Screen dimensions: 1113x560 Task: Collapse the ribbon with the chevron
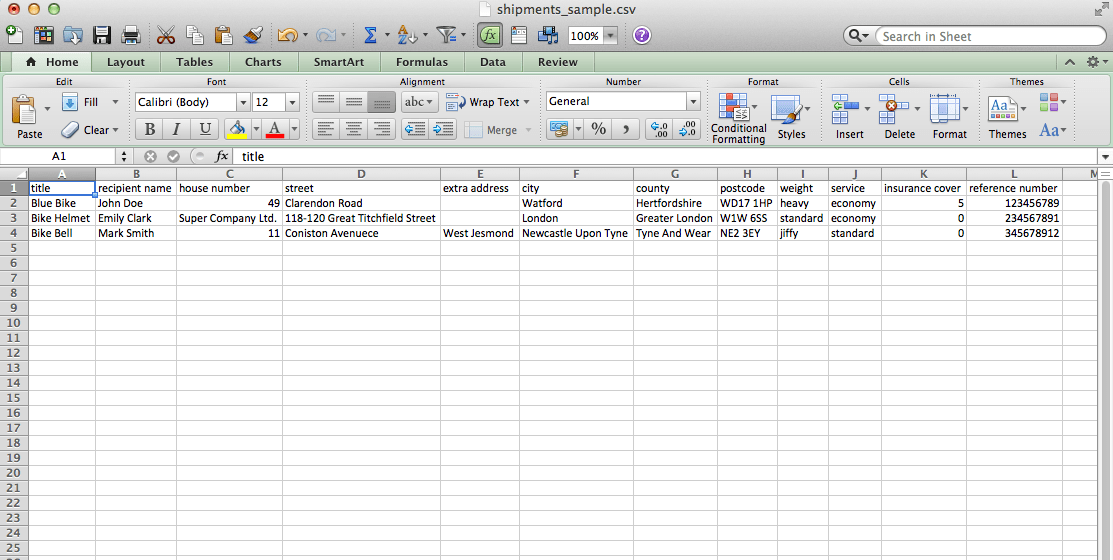[1070, 62]
